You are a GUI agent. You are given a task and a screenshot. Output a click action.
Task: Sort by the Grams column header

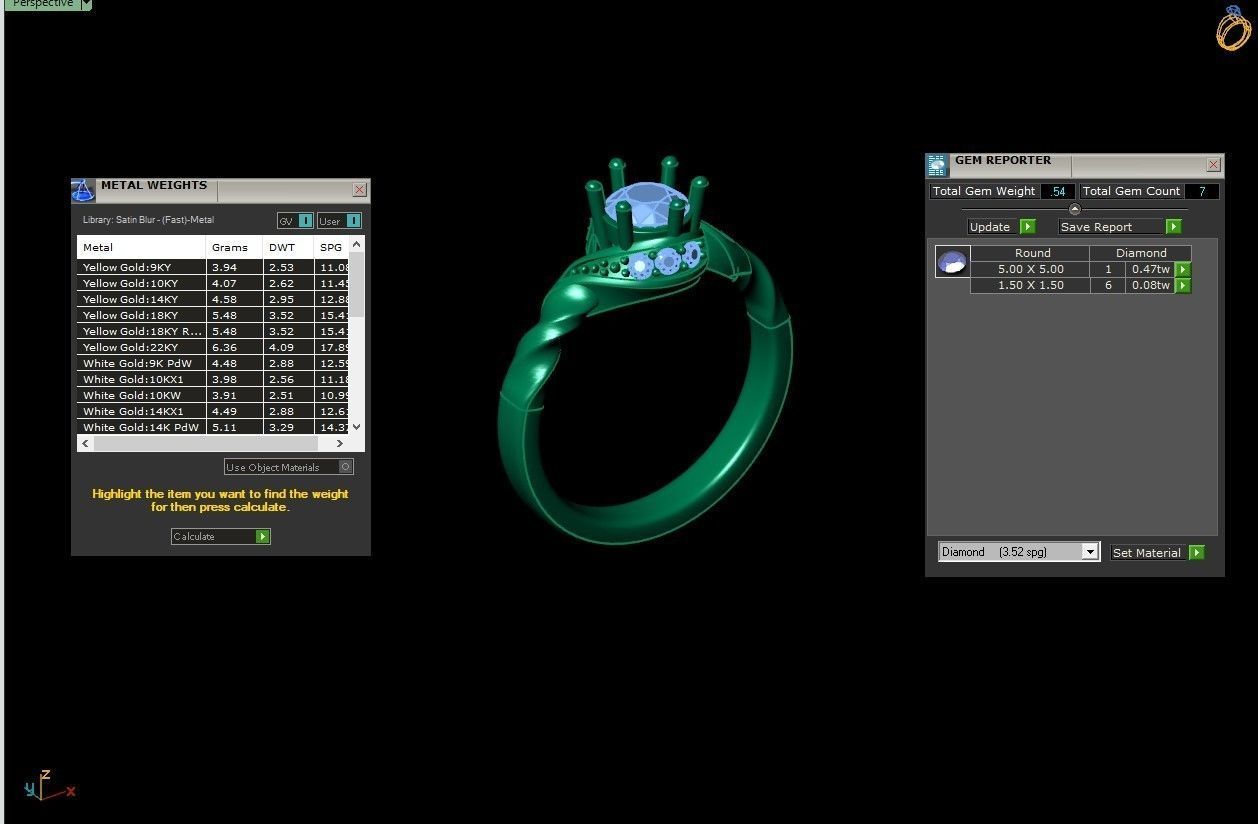click(235, 247)
